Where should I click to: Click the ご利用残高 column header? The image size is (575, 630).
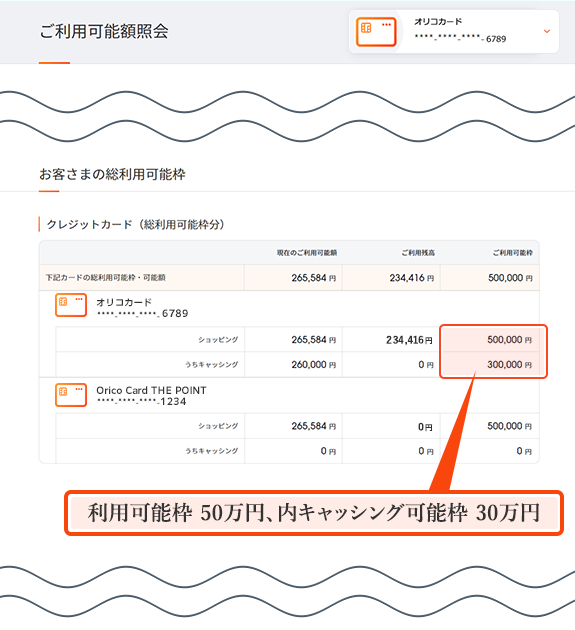pyautogui.click(x=418, y=253)
